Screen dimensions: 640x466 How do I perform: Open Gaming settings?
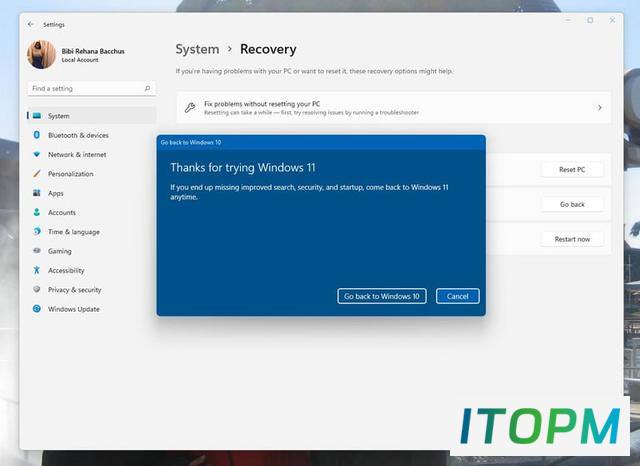click(x=92, y=251)
